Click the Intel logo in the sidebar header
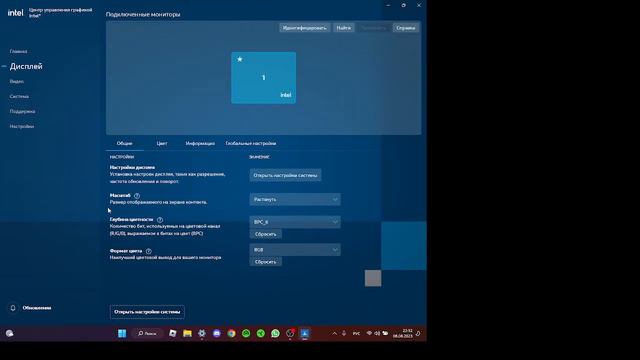Viewport: 640px width, 360px height. click(16, 13)
